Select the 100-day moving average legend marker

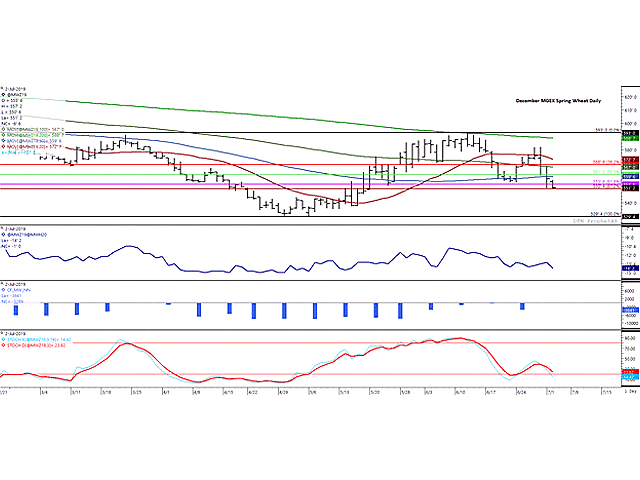[x=3, y=129]
